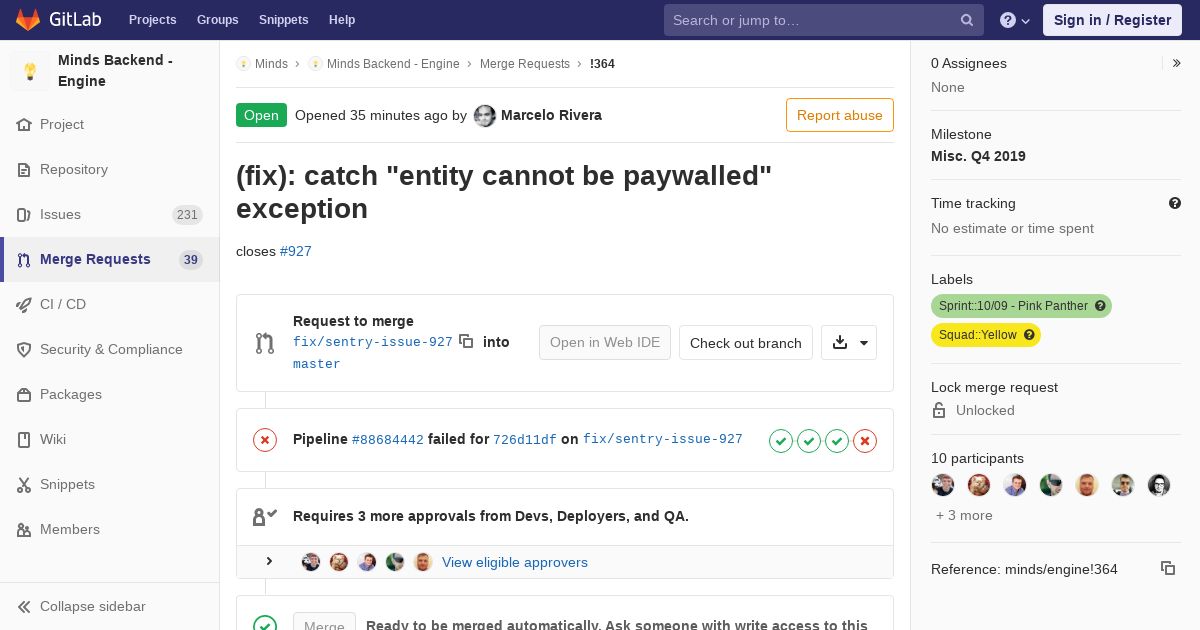This screenshot has height=630, width=1200.
Task: Open issue link #927
Action: point(296,251)
